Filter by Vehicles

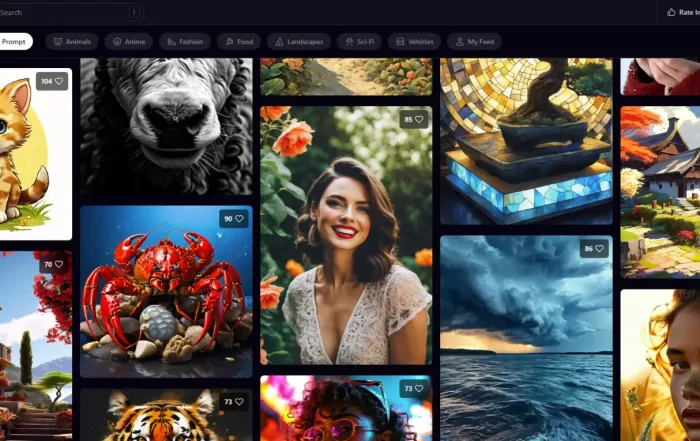[414, 42]
